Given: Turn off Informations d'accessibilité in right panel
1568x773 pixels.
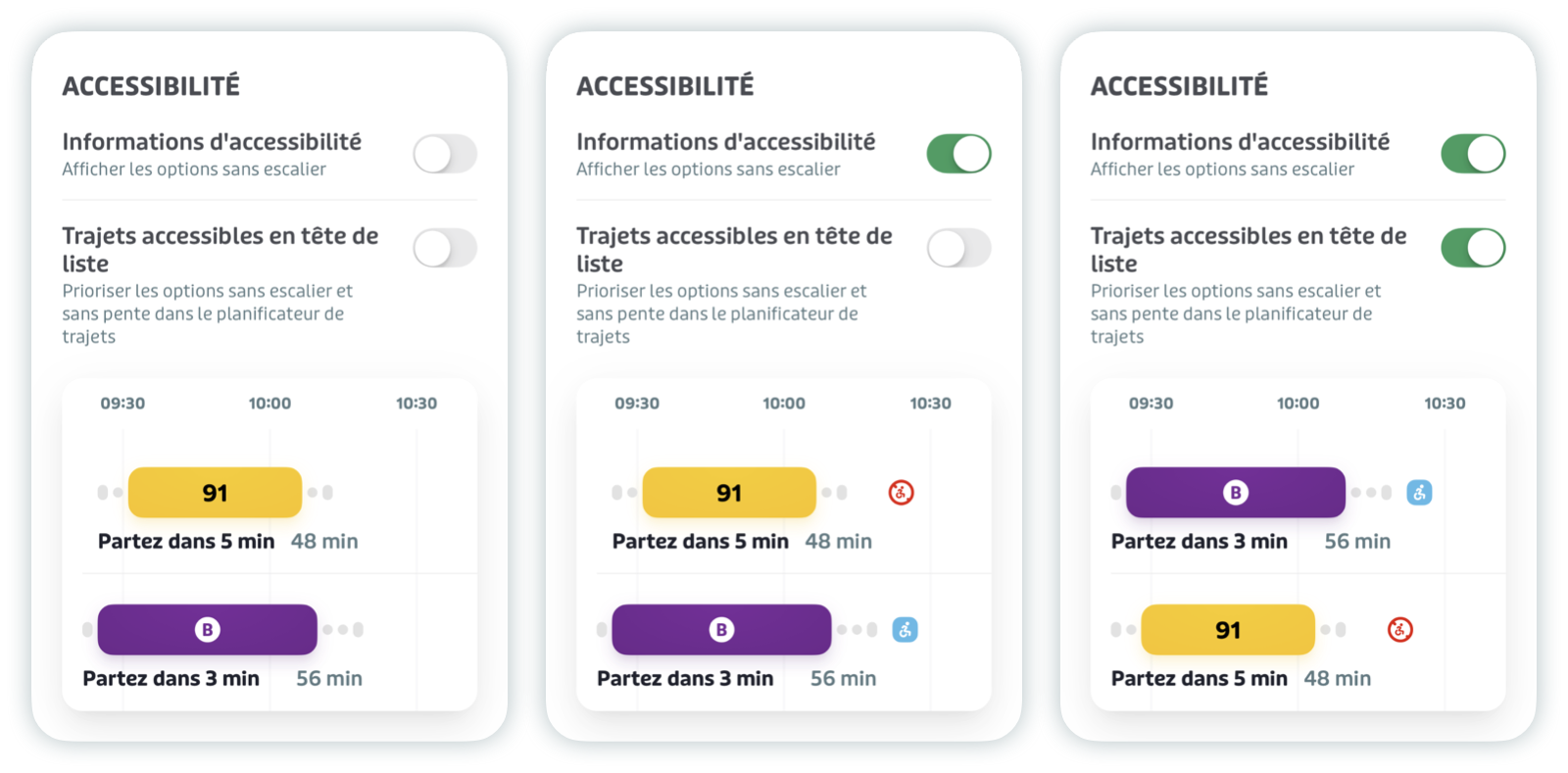Looking at the screenshot, I should pos(1473,154).
